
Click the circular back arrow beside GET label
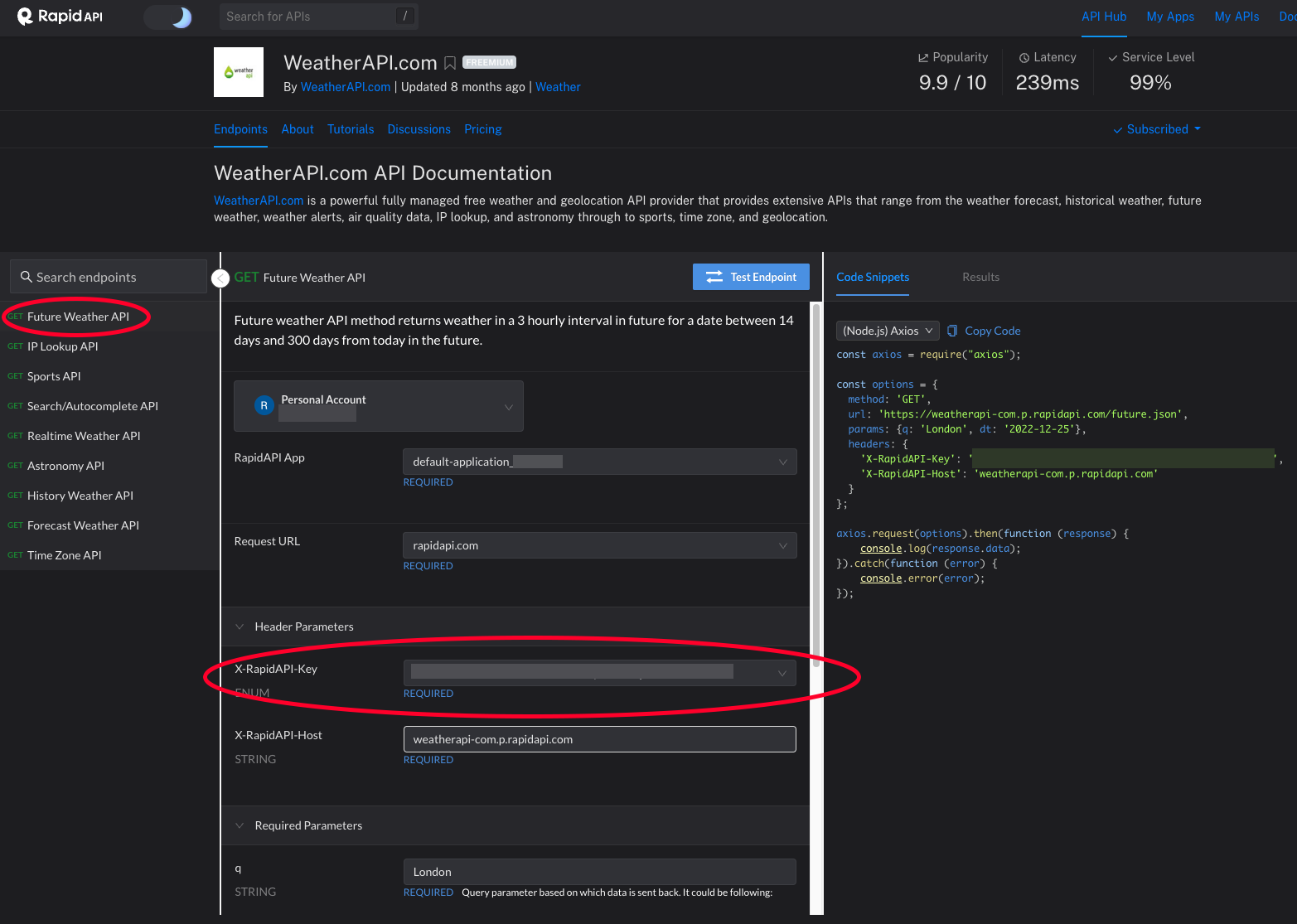click(220, 278)
